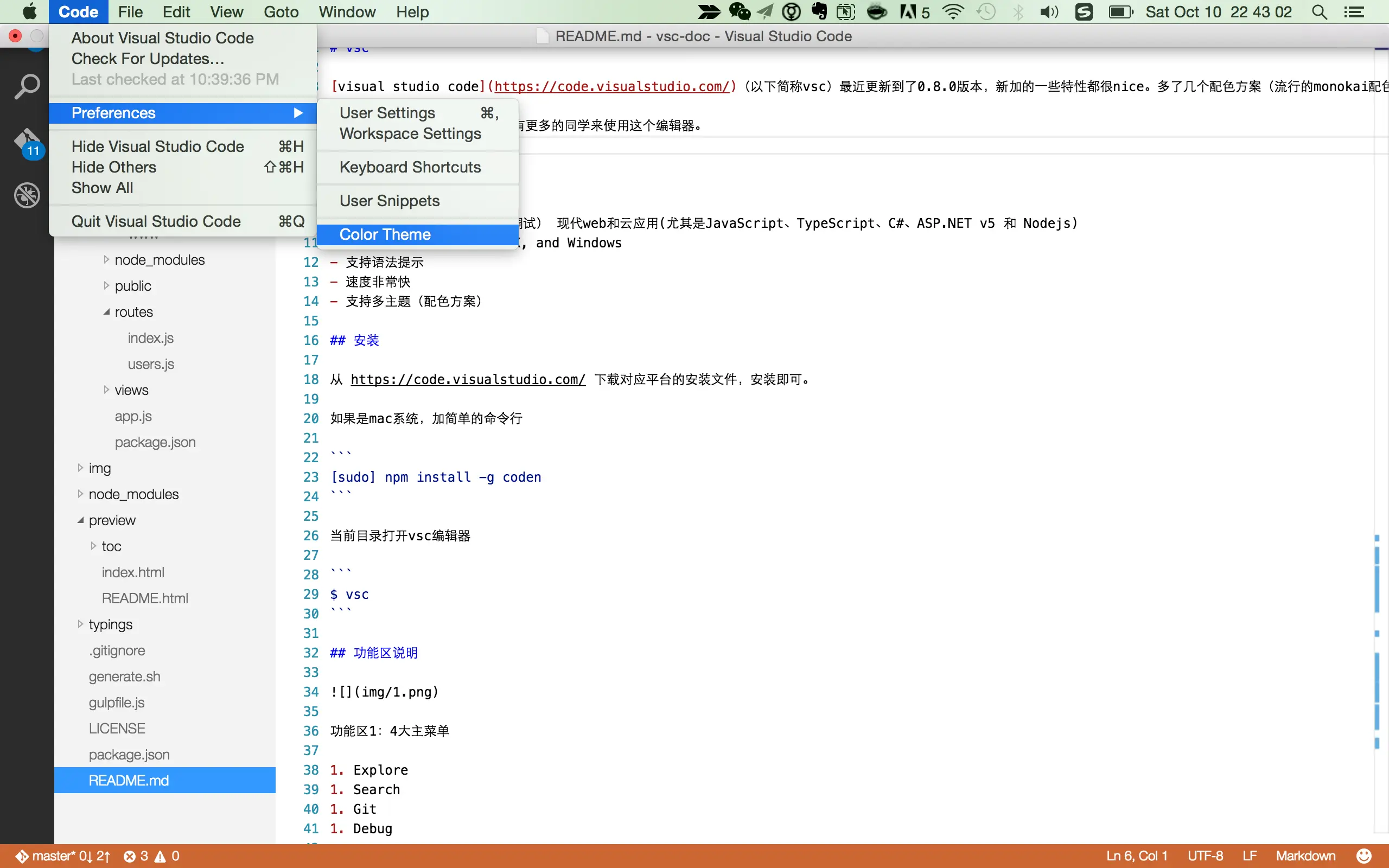This screenshot has width=1389, height=868.
Task: Open the Search sidebar icon
Action: [27, 87]
